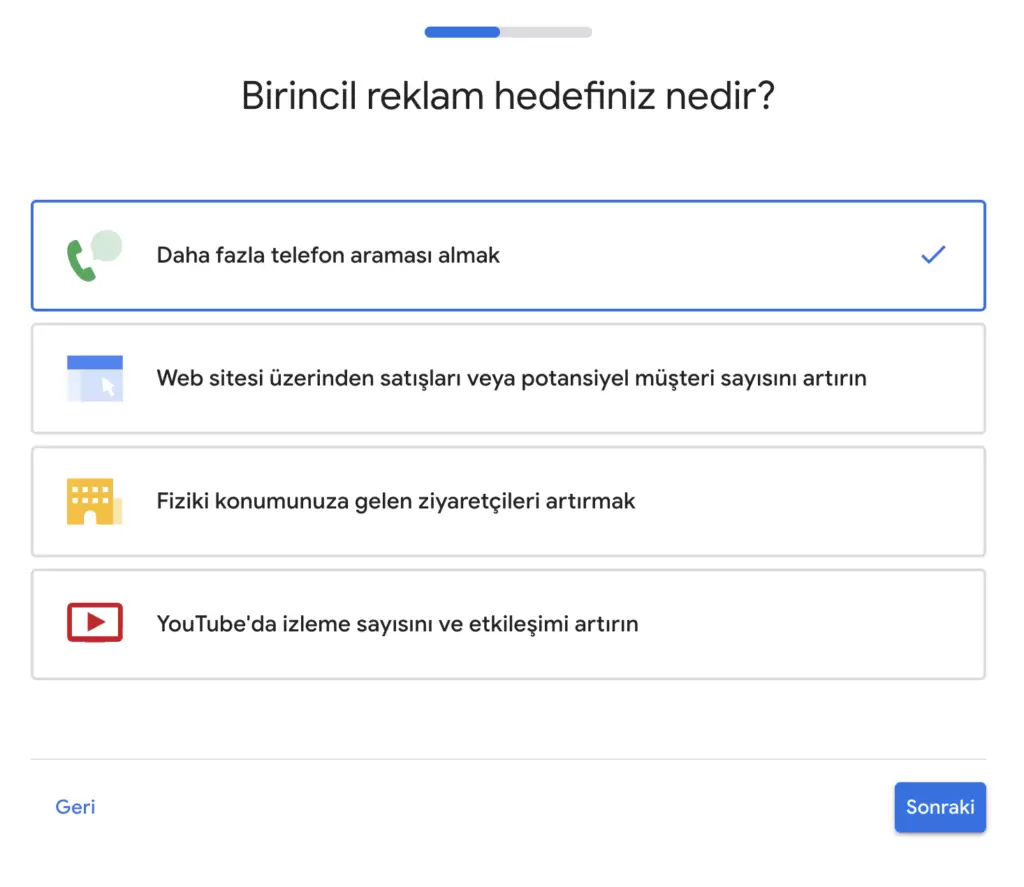Click the green phone handset icon
Screen dimensions: 1024x887
tap(80, 262)
